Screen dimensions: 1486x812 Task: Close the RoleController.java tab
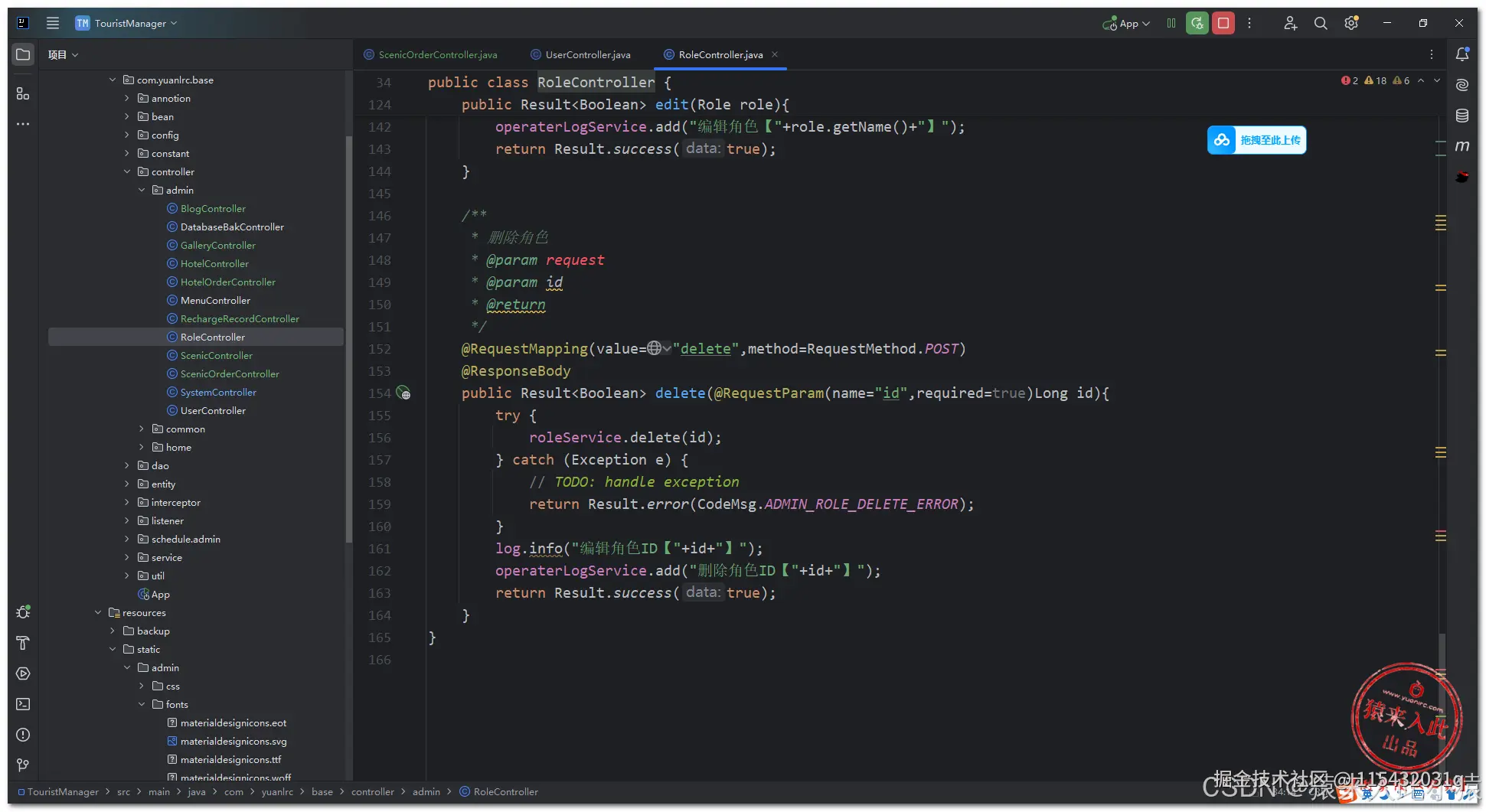point(775,54)
